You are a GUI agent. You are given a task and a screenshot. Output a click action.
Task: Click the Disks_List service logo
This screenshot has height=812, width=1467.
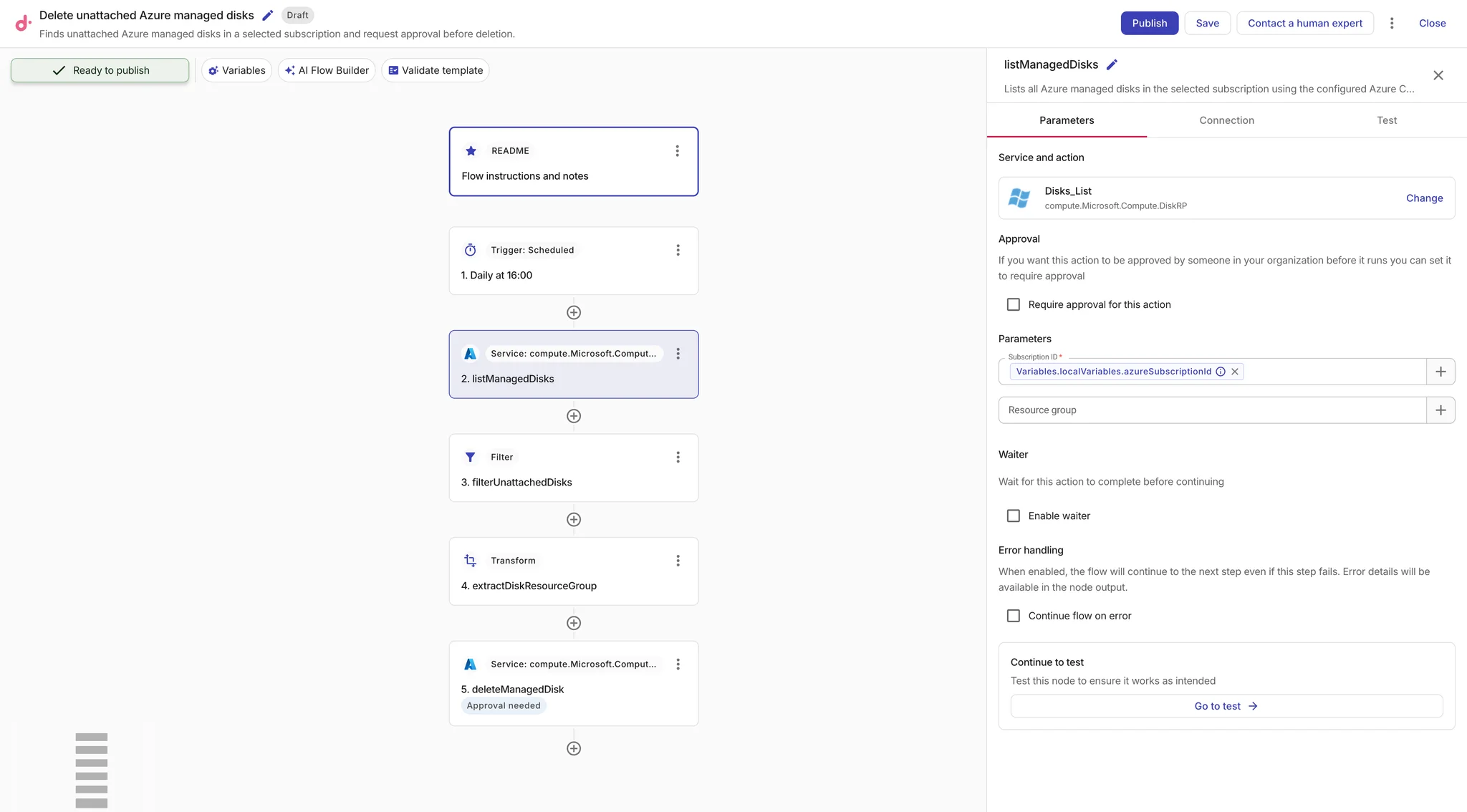1019,198
